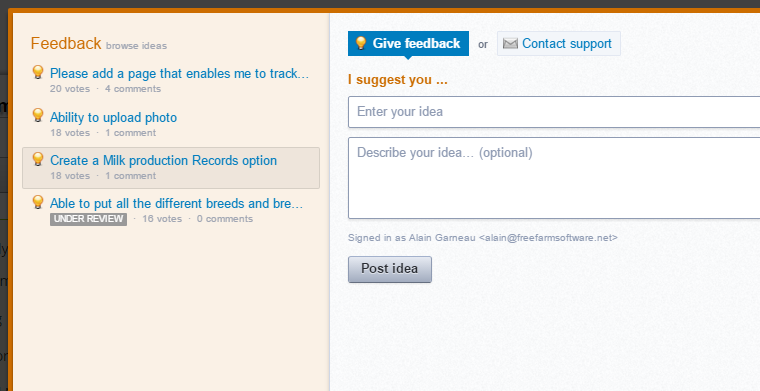Switch to the Give feedback tab
The width and height of the screenshot is (760, 391).
[x=408, y=44]
